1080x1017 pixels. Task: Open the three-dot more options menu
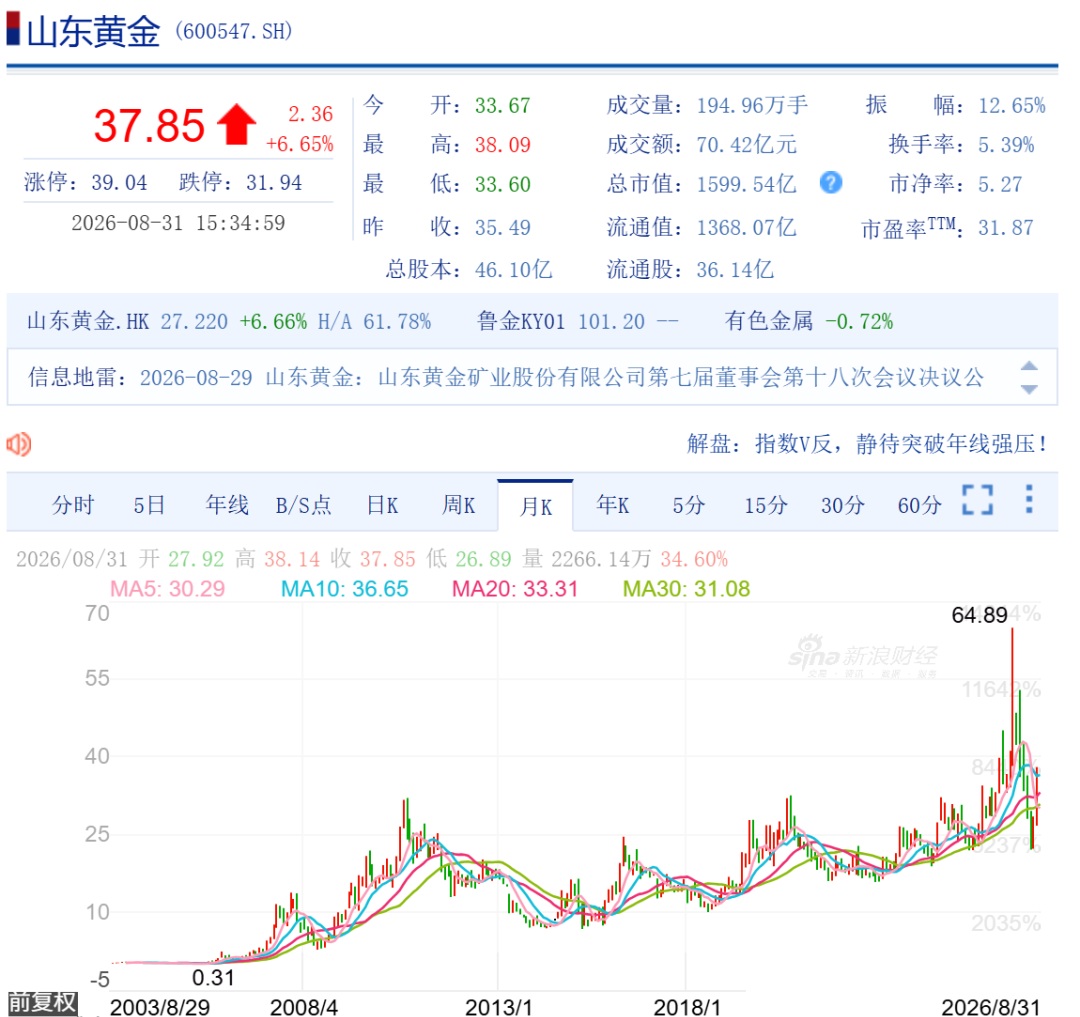[x=1029, y=499]
